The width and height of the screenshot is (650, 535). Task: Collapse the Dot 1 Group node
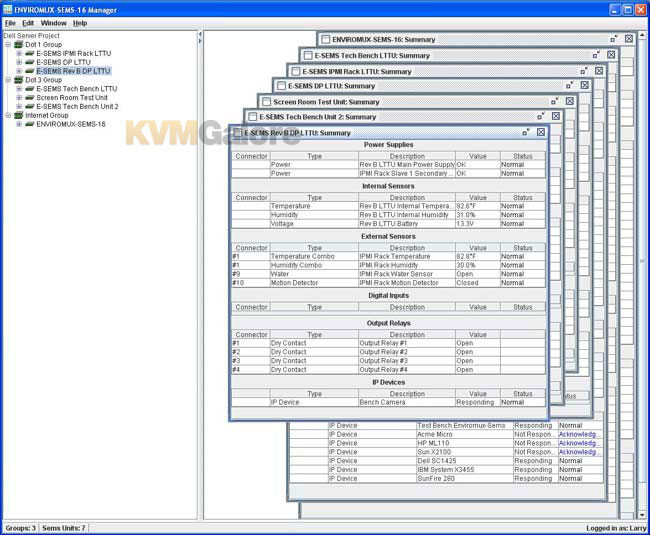point(8,44)
